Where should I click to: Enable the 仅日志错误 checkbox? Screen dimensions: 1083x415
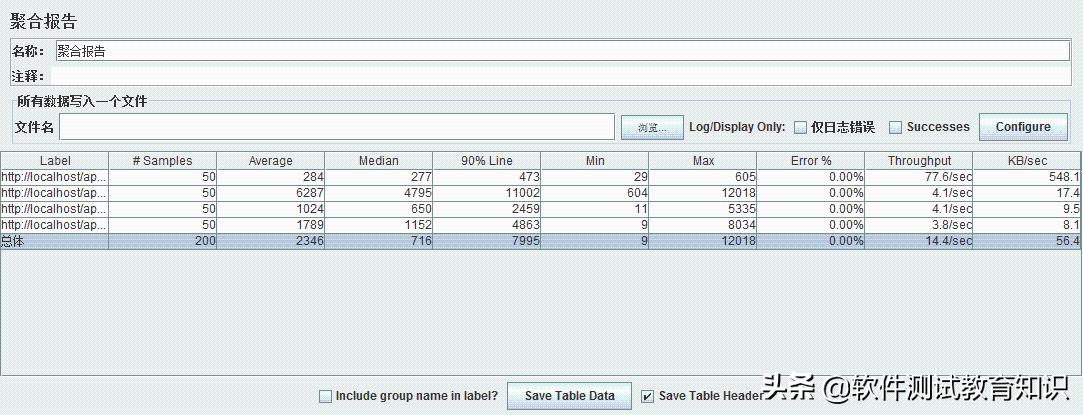800,127
